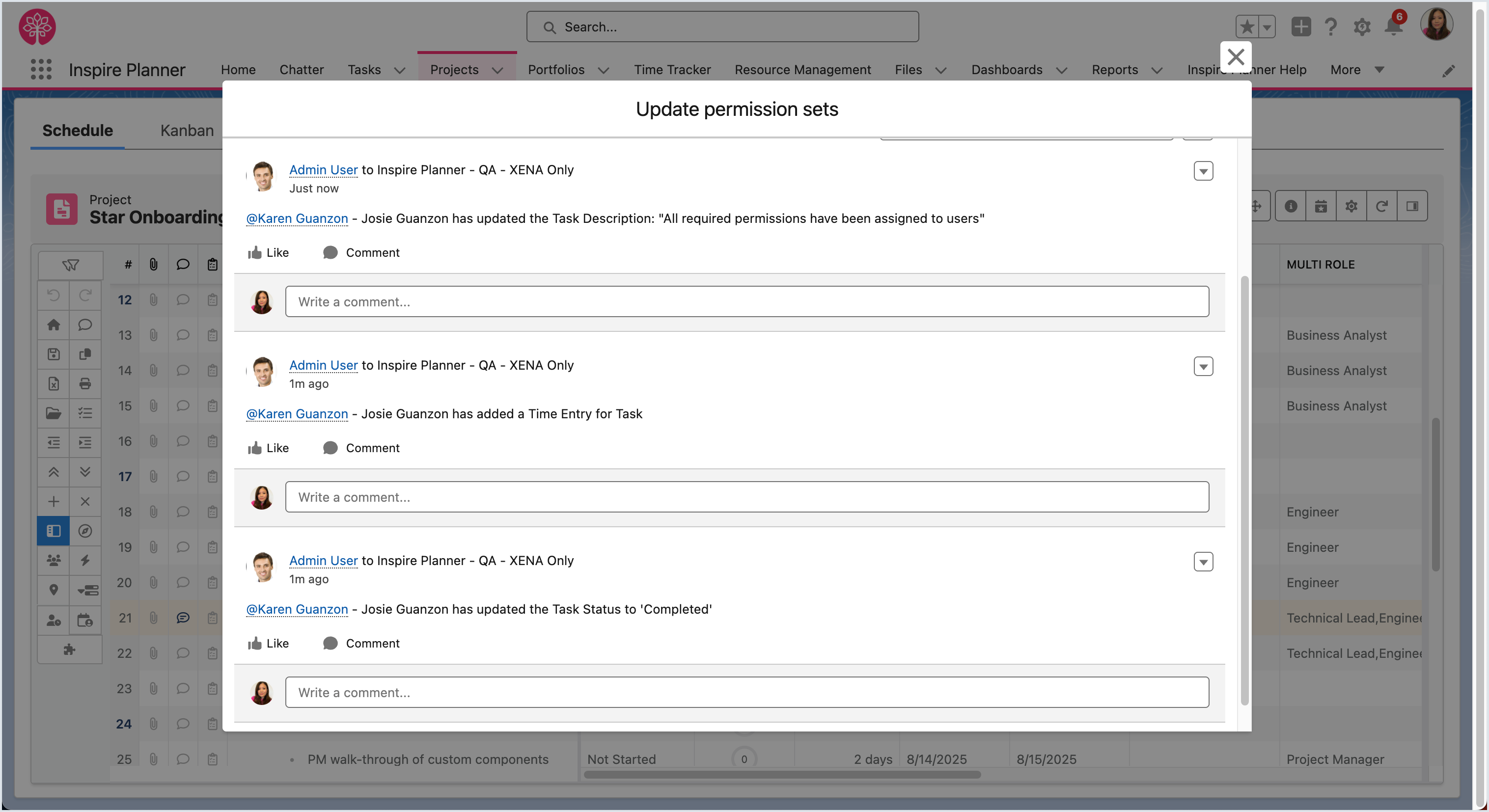Click comment box under Task Status post

pyautogui.click(x=747, y=692)
